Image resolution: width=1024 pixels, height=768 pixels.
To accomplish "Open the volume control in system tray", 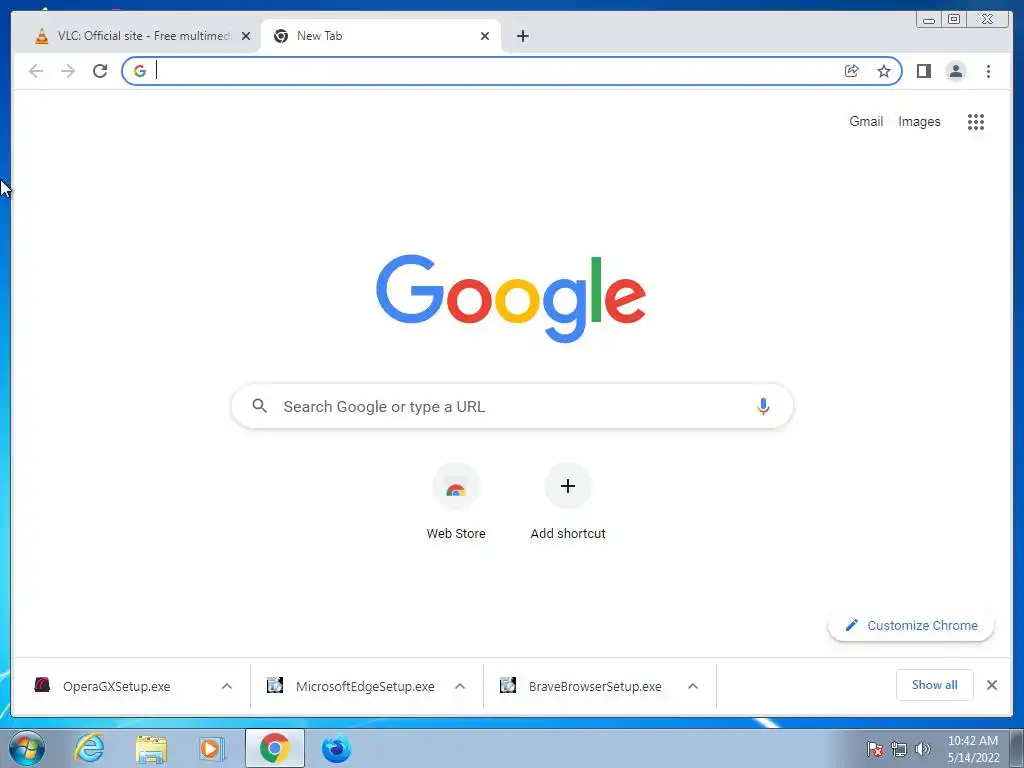I will point(923,749).
